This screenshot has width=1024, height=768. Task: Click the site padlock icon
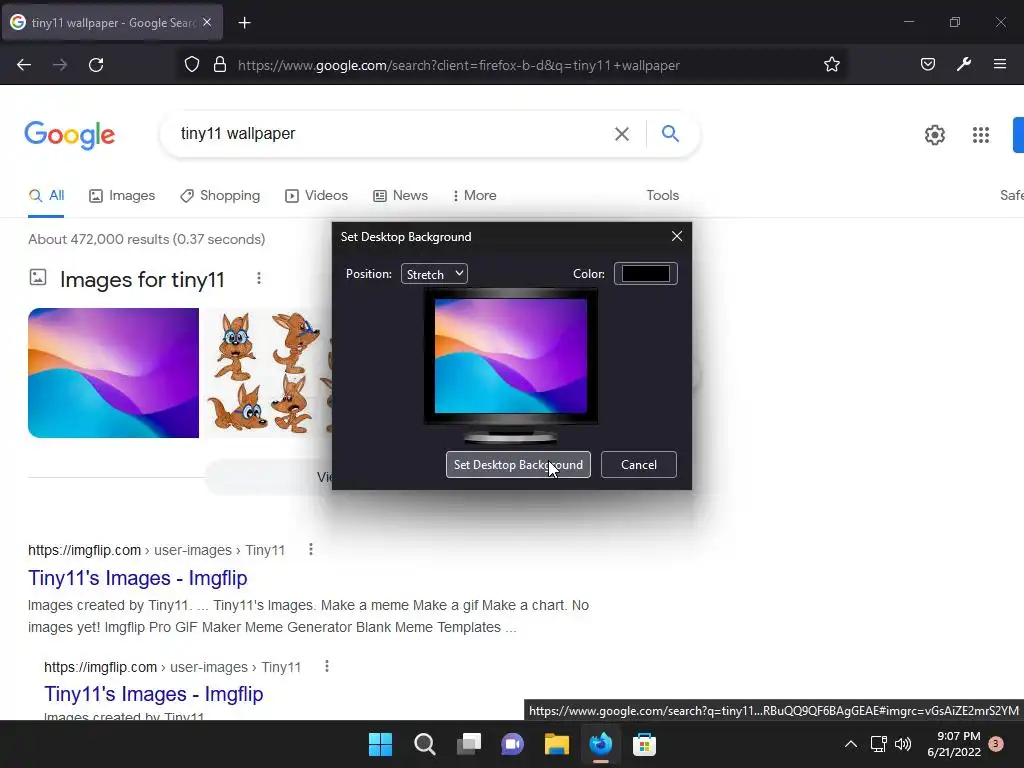point(220,65)
